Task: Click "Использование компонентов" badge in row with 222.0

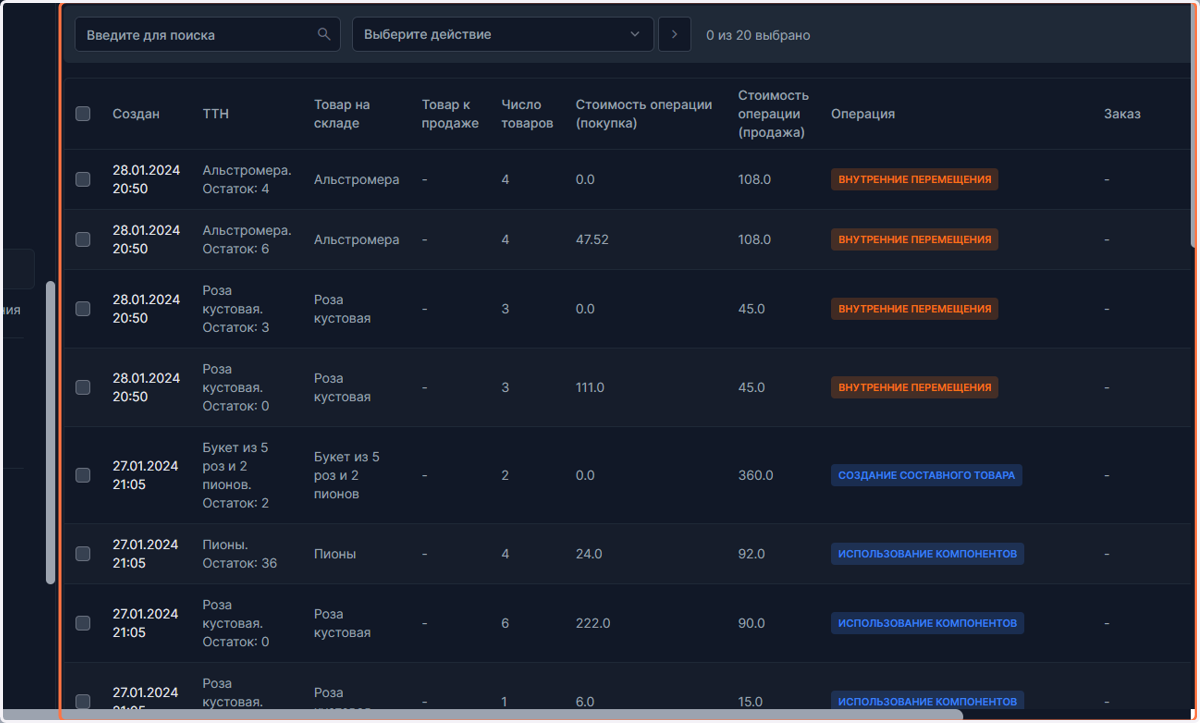Action: click(927, 623)
